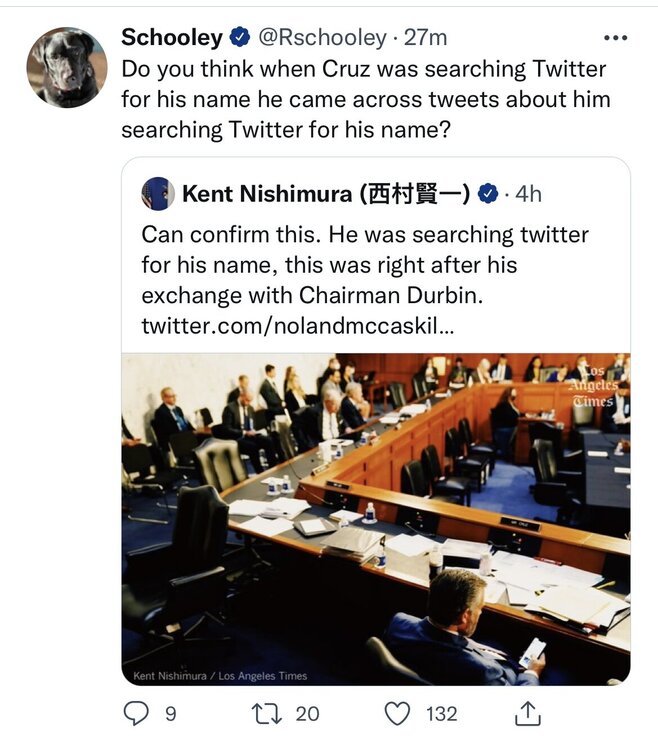Click Schooley's tweet text about Cruz
Viewport: 658px width, 750px height.
(x=365, y=100)
